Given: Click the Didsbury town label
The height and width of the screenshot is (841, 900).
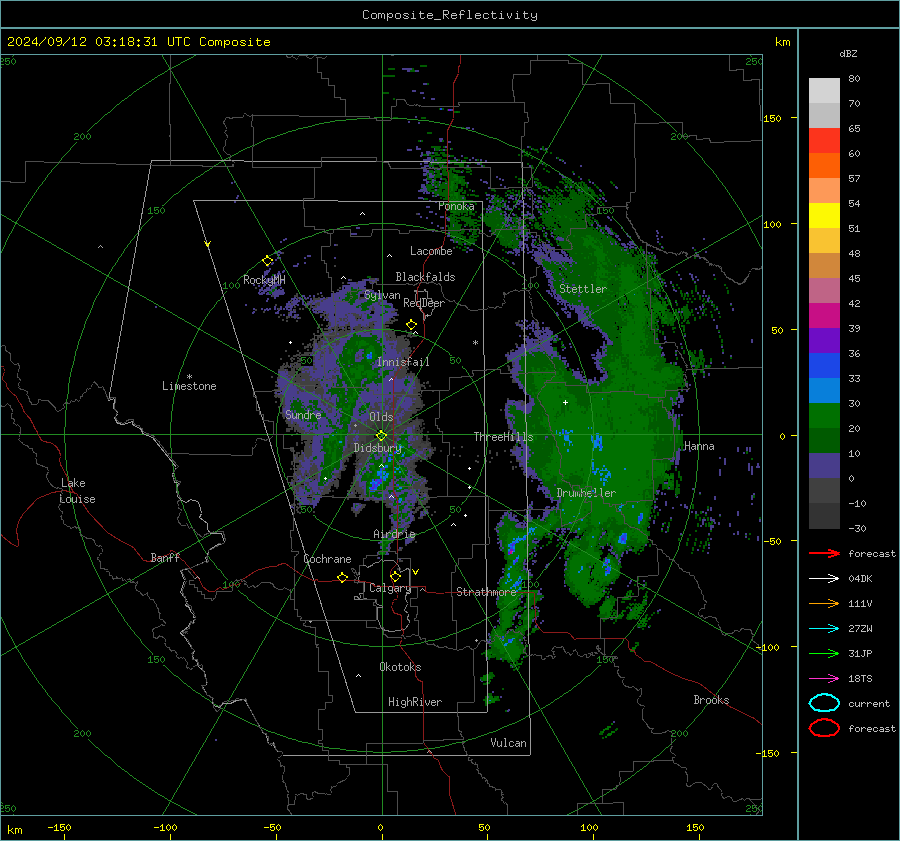Looking at the screenshot, I should (x=378, y=448).
